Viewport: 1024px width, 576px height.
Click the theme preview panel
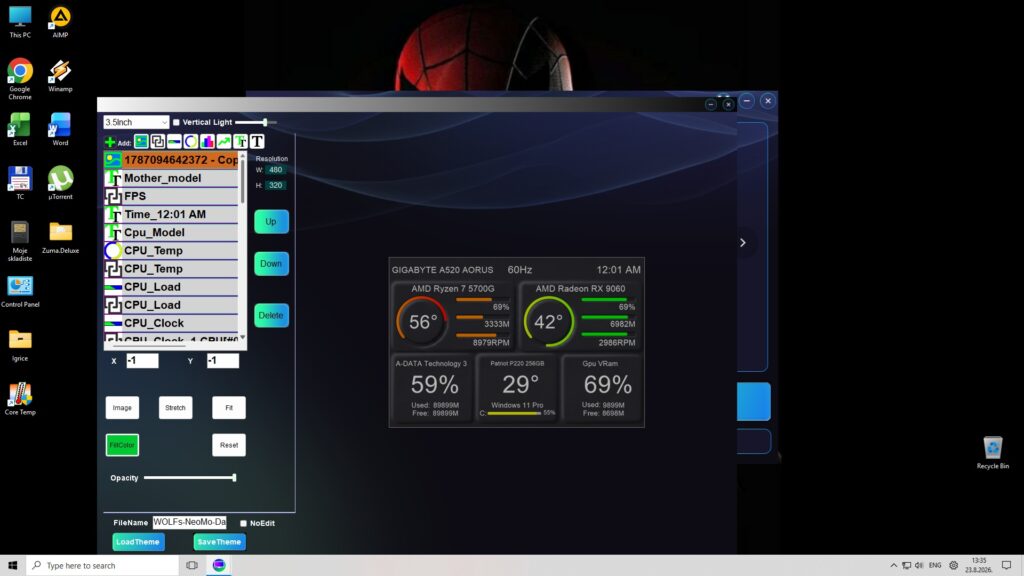tap(517, 342)
